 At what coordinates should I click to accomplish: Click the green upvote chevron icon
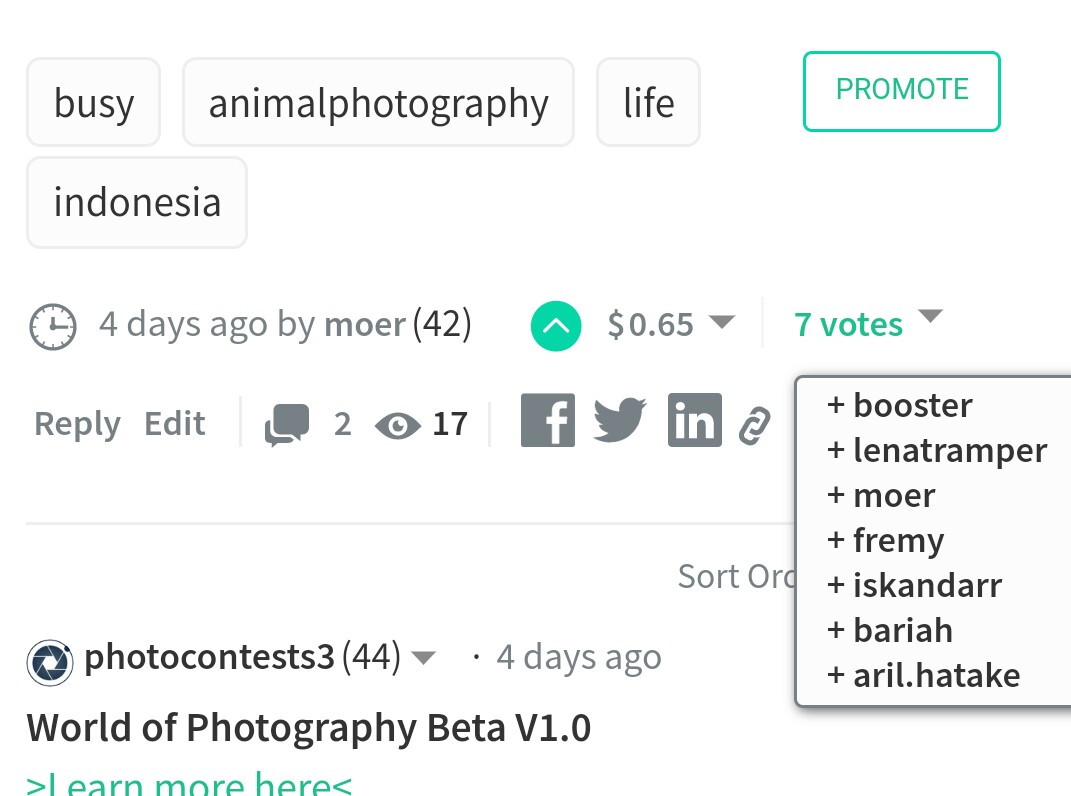point(555,325)
